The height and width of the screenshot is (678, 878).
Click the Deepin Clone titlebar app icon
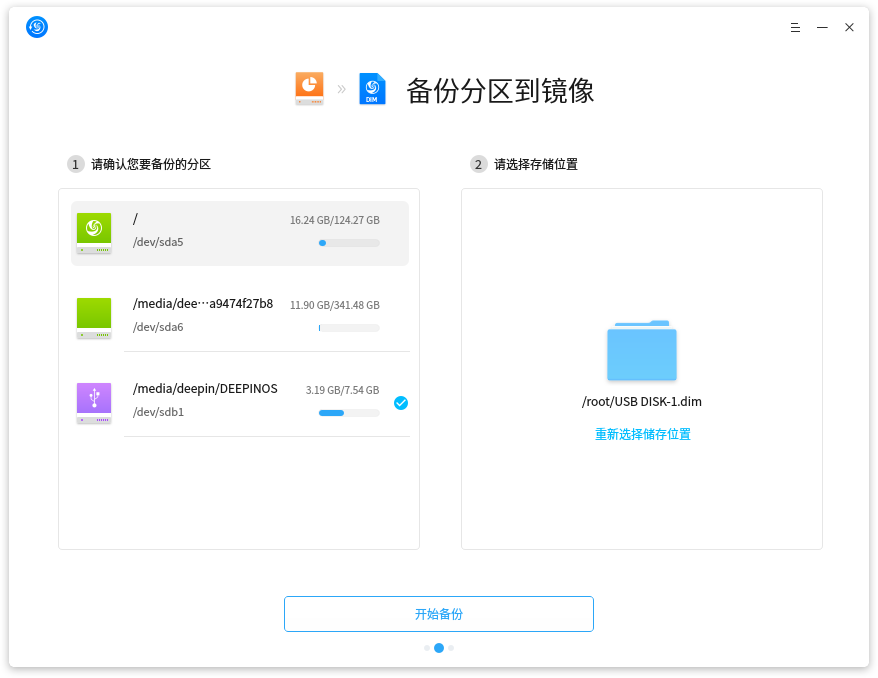[36, 27]
